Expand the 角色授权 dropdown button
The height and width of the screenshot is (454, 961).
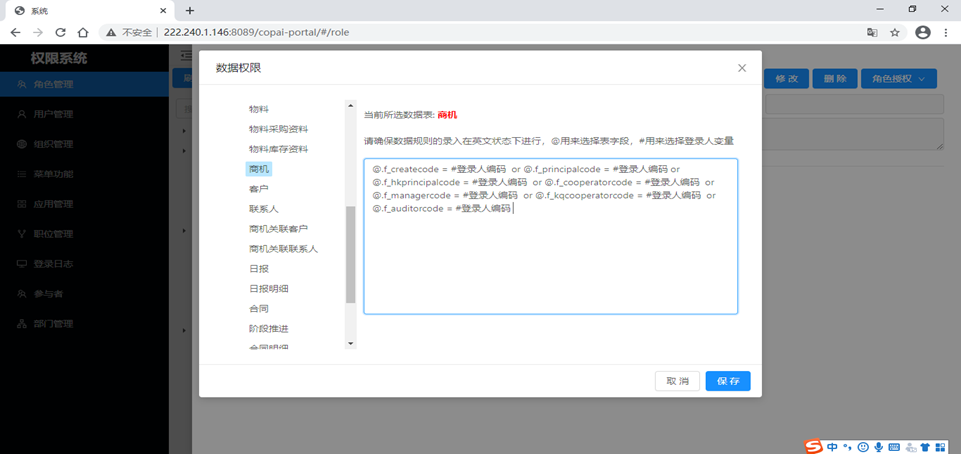(898, 79)
